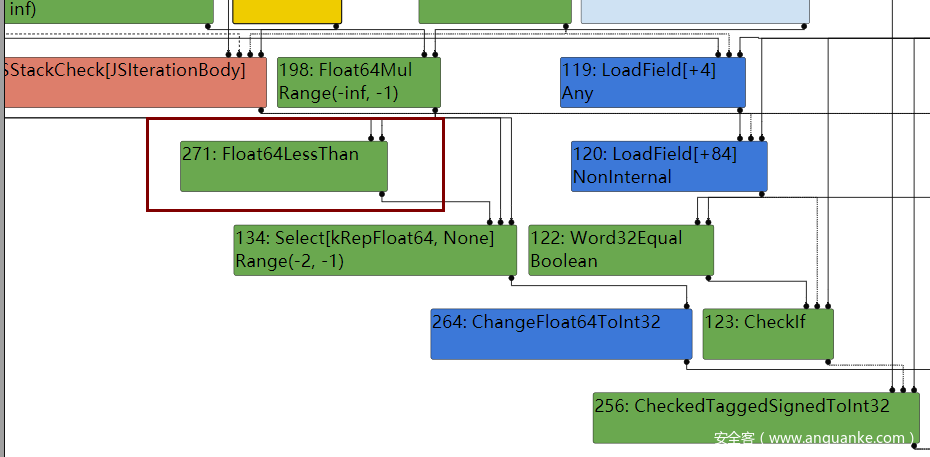Screen dimensions: 930x457
Task: Click the Range(-2, -1) type text
Action: pyautogui.click(x=289, y=261)
